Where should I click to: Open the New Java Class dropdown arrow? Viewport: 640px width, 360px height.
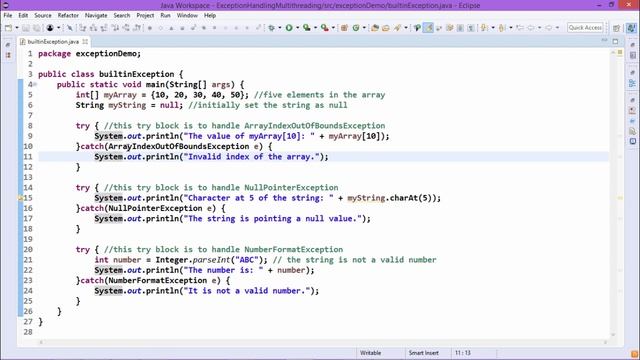pos(364,28)
